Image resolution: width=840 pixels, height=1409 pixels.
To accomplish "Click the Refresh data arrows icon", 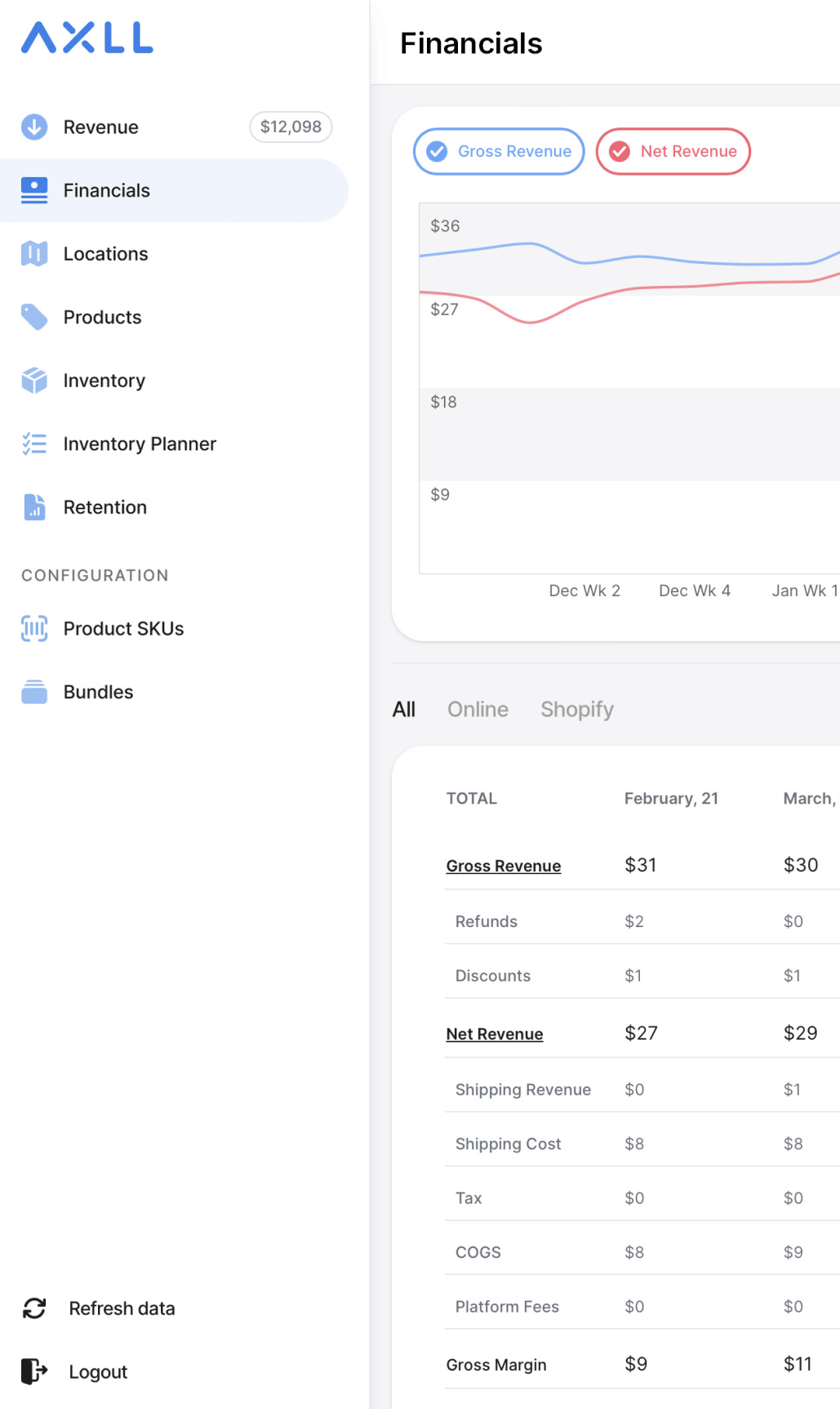I will pos(34,1309).
